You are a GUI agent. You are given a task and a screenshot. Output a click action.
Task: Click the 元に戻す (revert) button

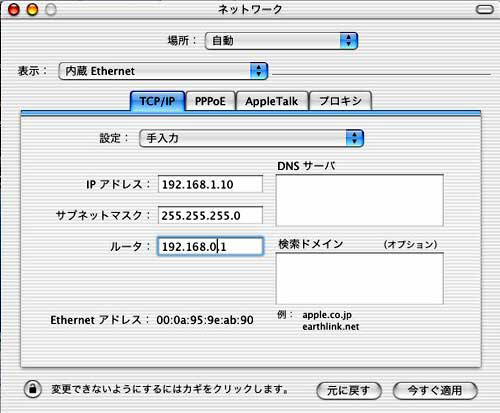(349, 390)
